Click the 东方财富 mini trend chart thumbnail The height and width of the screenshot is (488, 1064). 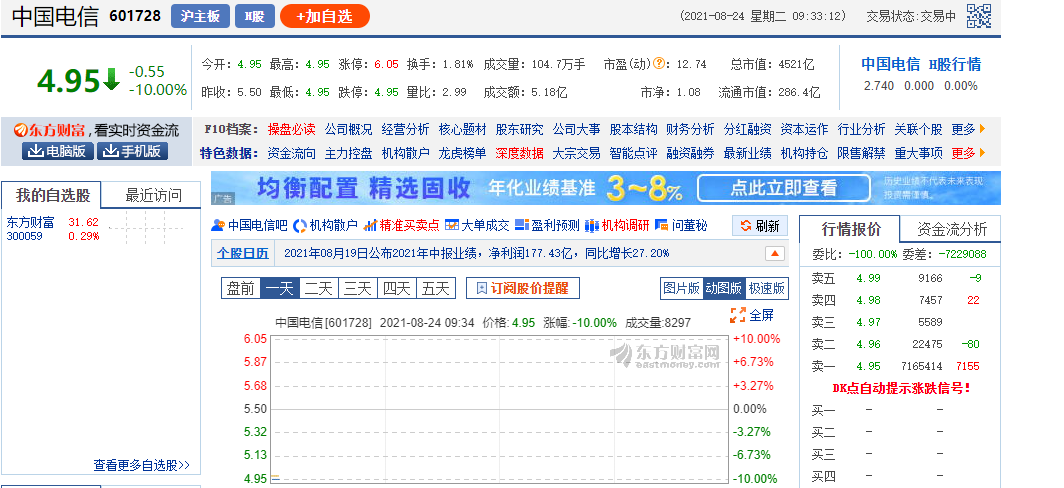pyautogui.click(x=147, y=228)
